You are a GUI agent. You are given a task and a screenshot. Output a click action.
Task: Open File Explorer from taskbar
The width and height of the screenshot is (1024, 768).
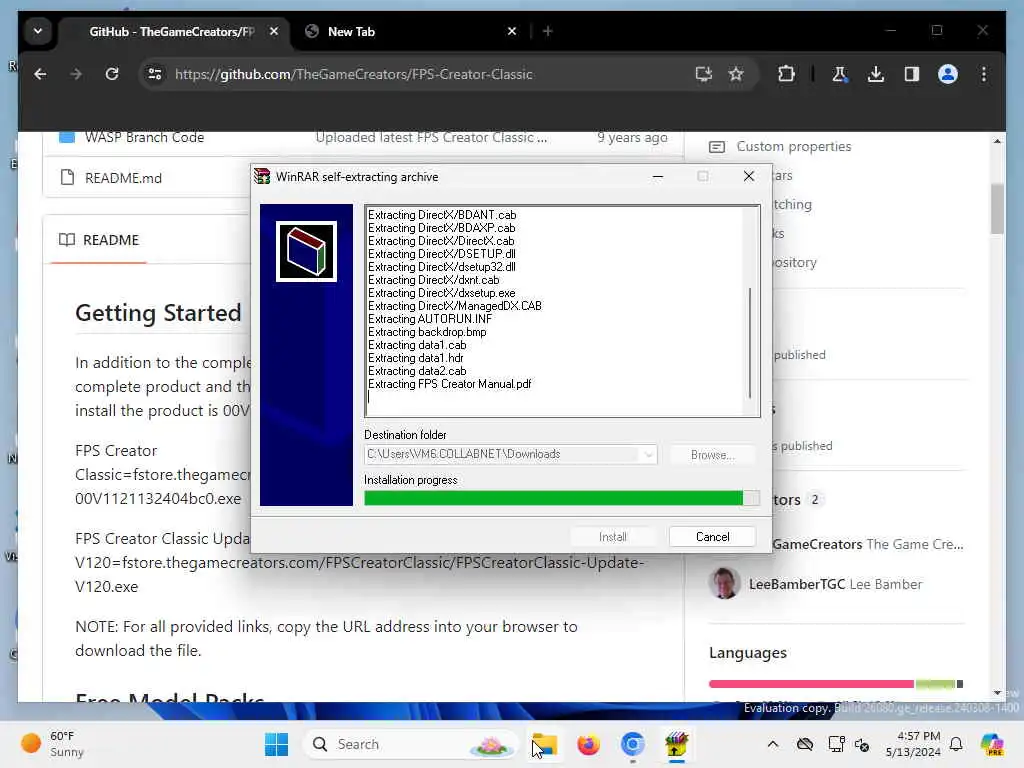[x=545, y=744]
